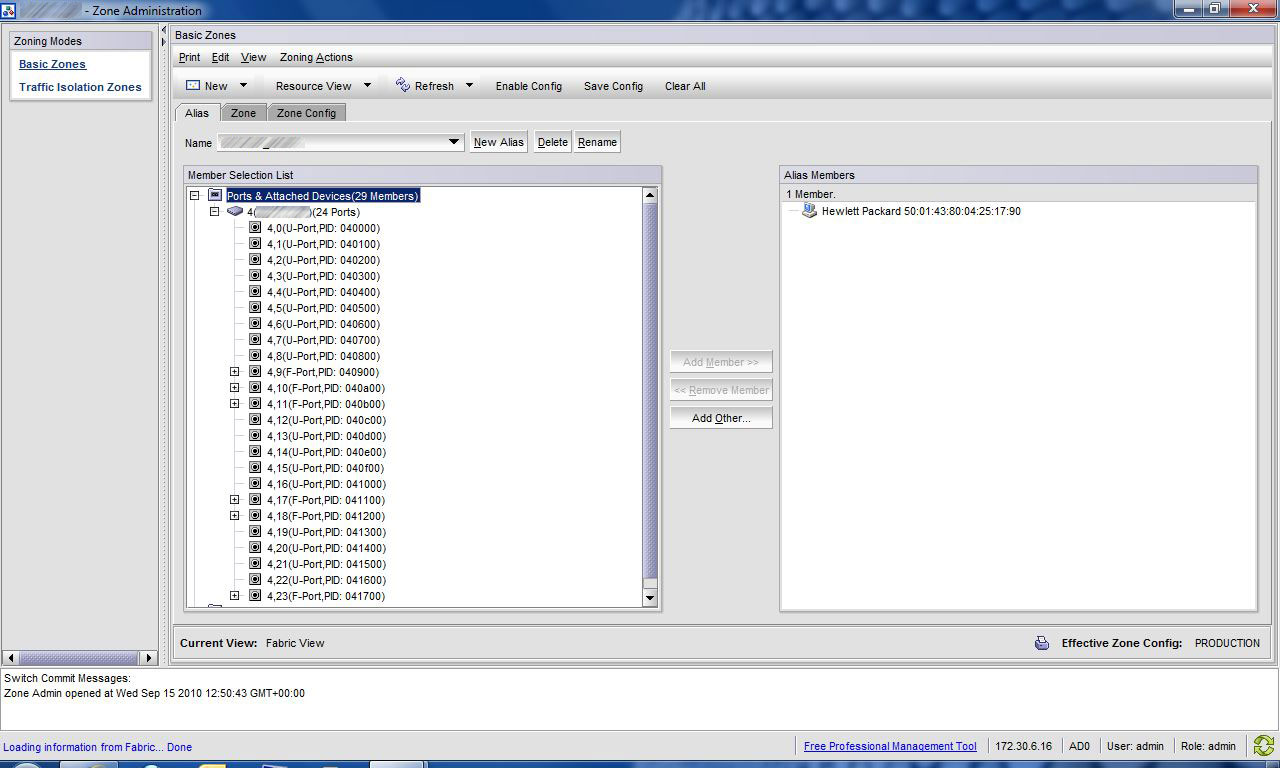
Task: Select Hewlett Packard 50:01:43:80:04:25:17:90 alias member
Action: click(x=921, y=211)
